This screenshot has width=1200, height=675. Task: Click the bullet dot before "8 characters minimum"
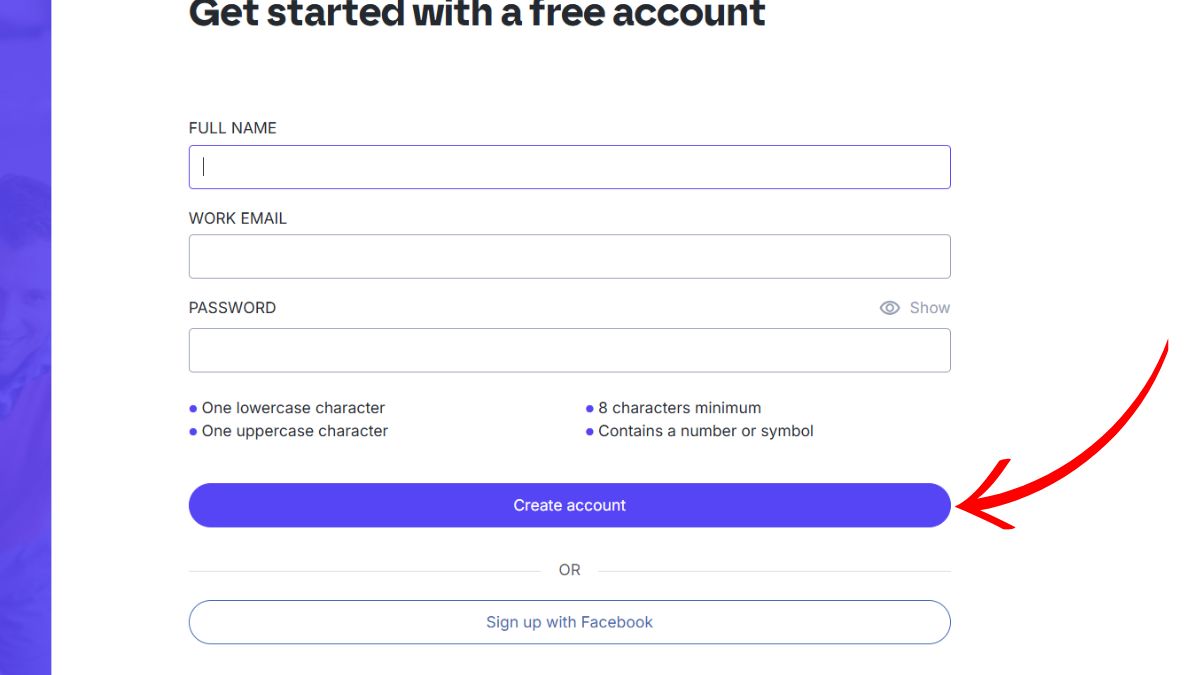pos(590,409)
